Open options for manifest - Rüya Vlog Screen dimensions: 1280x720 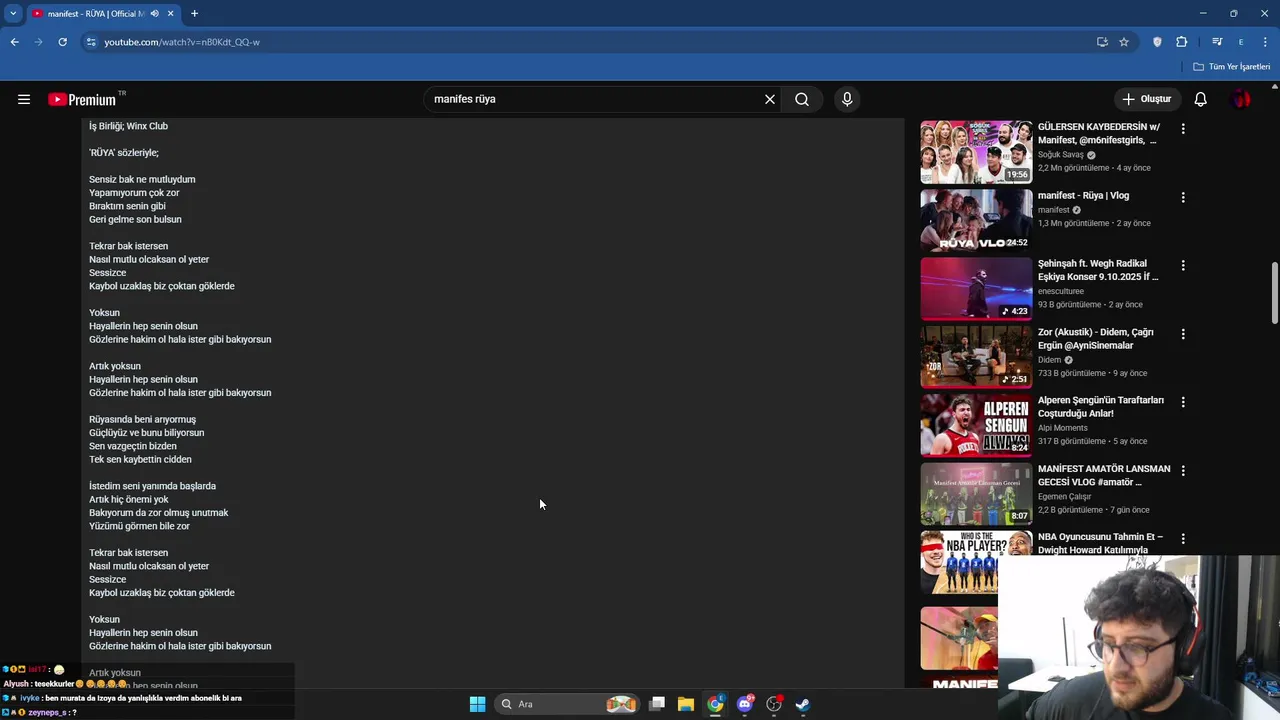tap(1183, 197)
